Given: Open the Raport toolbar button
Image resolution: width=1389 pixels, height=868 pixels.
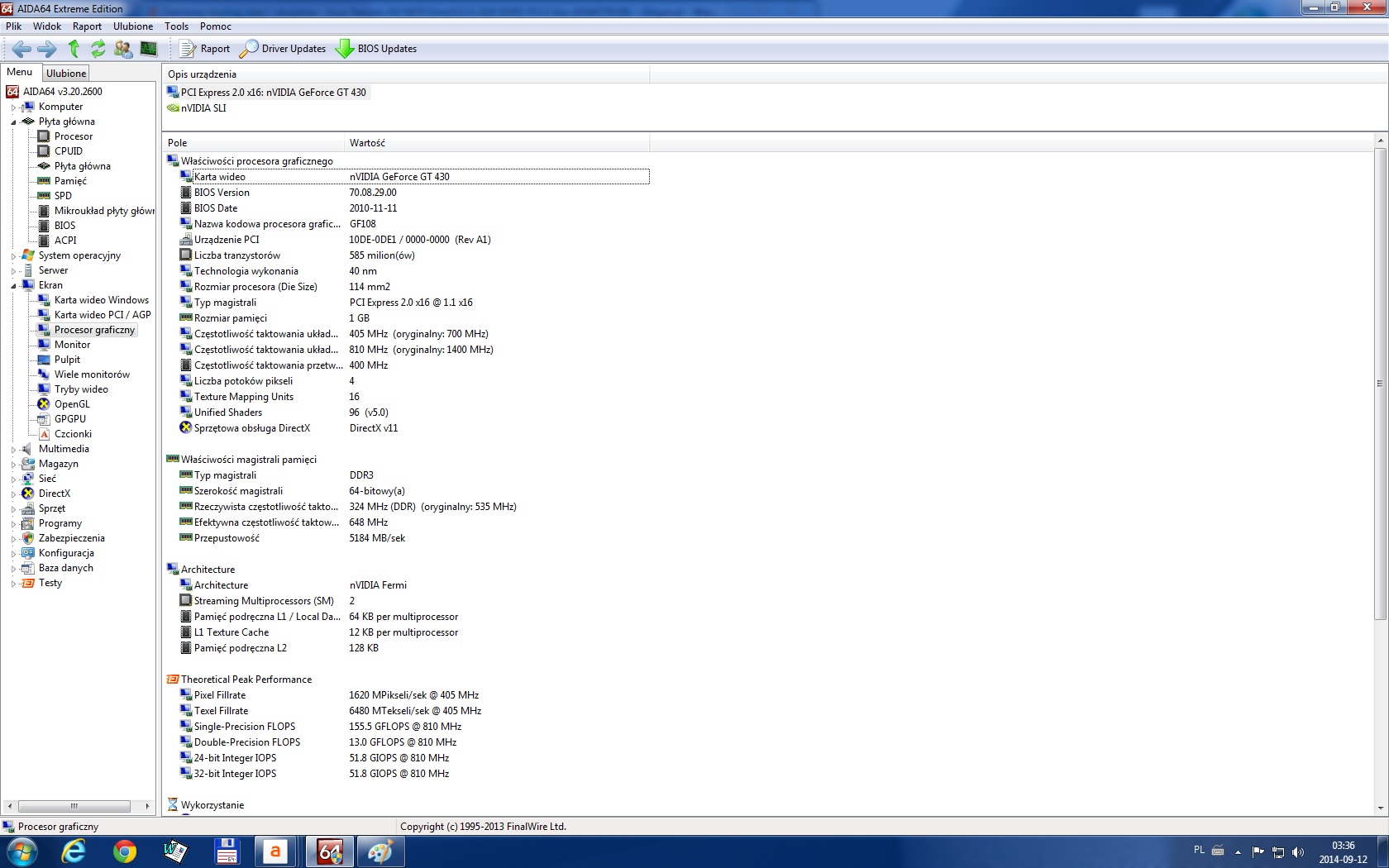Looking at the screenshot, I should point(205,49).
